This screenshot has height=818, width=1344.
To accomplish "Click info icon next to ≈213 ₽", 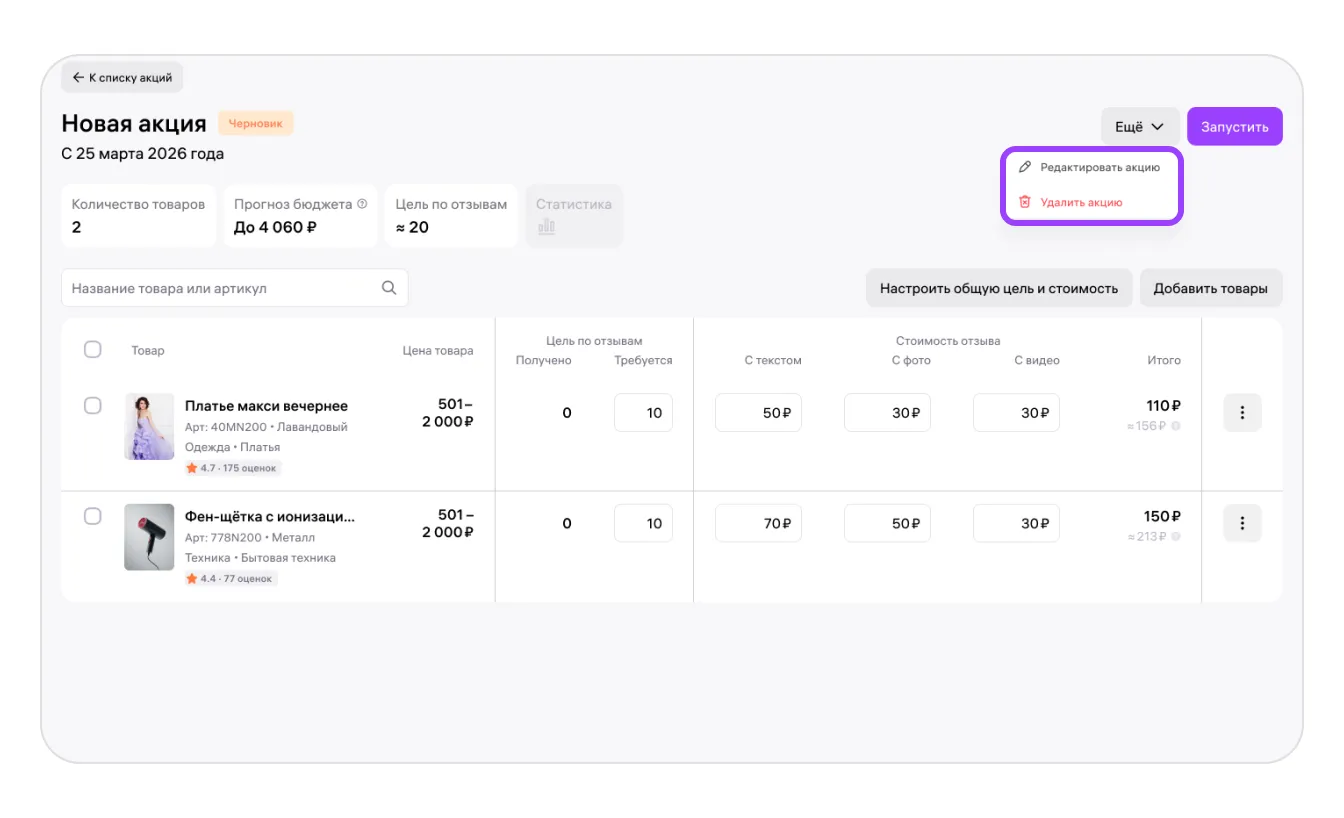I will point(1175,537).
